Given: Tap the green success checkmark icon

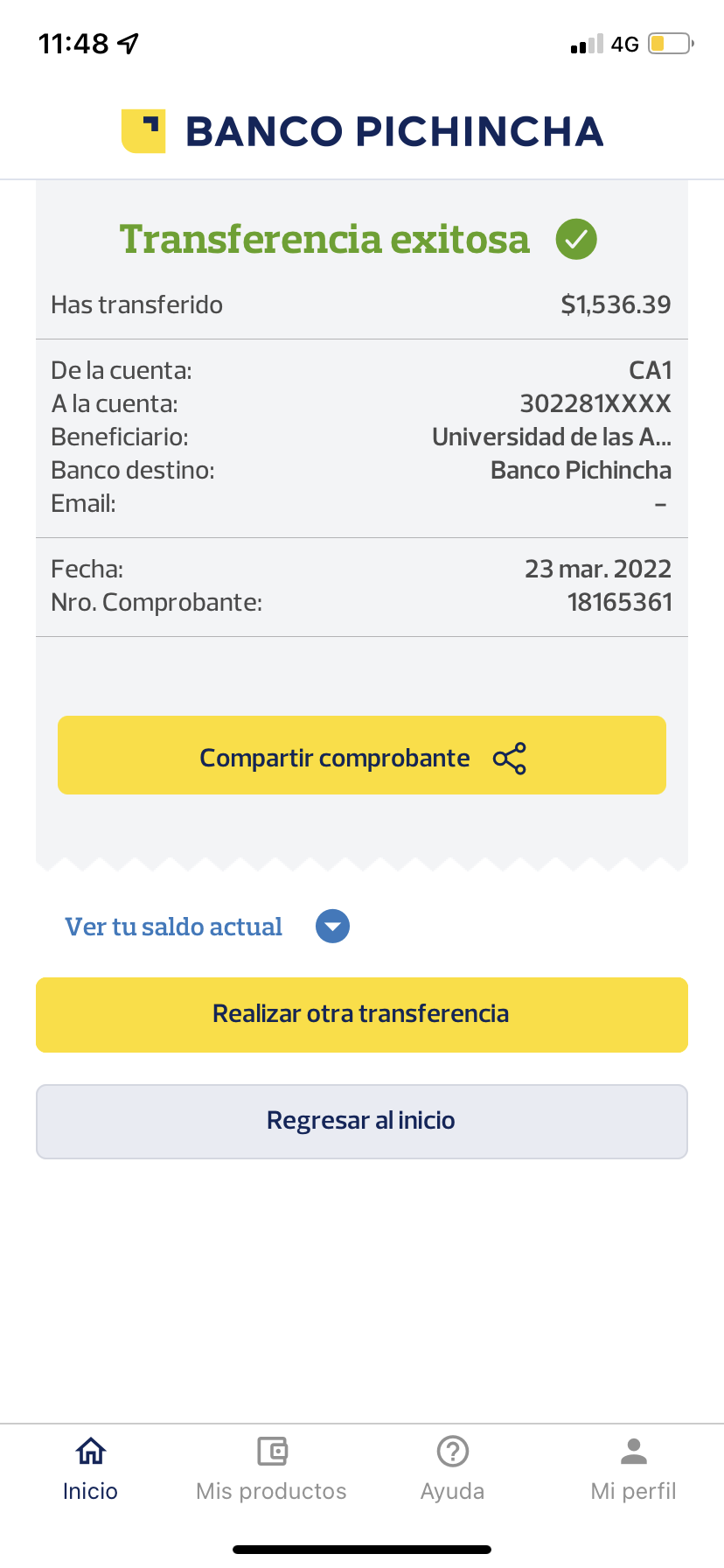Looking at the screenshot, I should click(x=576, y=239).
